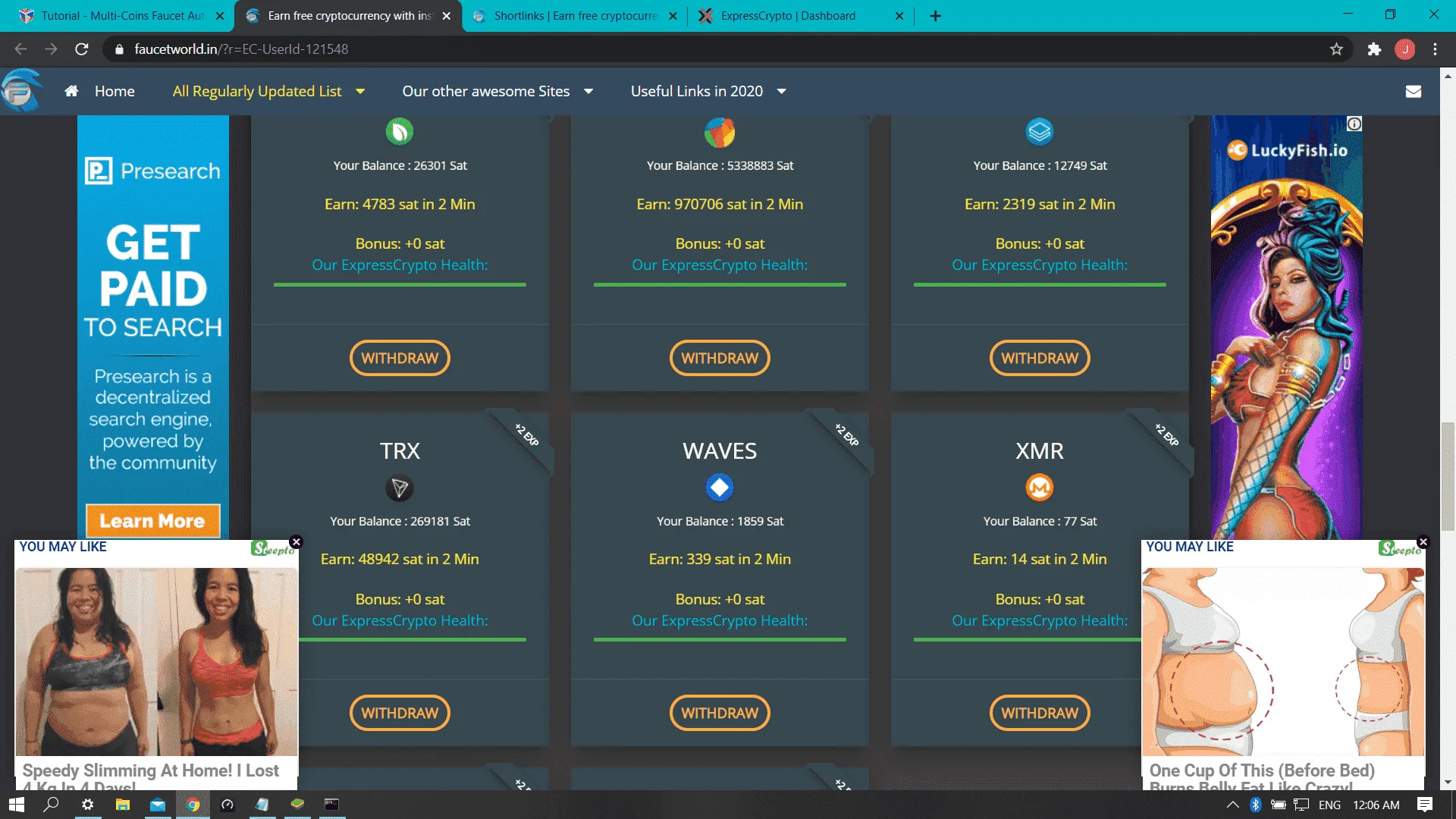Click the XMR Monero coin icon
The width and height of the screenshot is (1456, 819).
pyautogui.click(x=1040, y=488)
